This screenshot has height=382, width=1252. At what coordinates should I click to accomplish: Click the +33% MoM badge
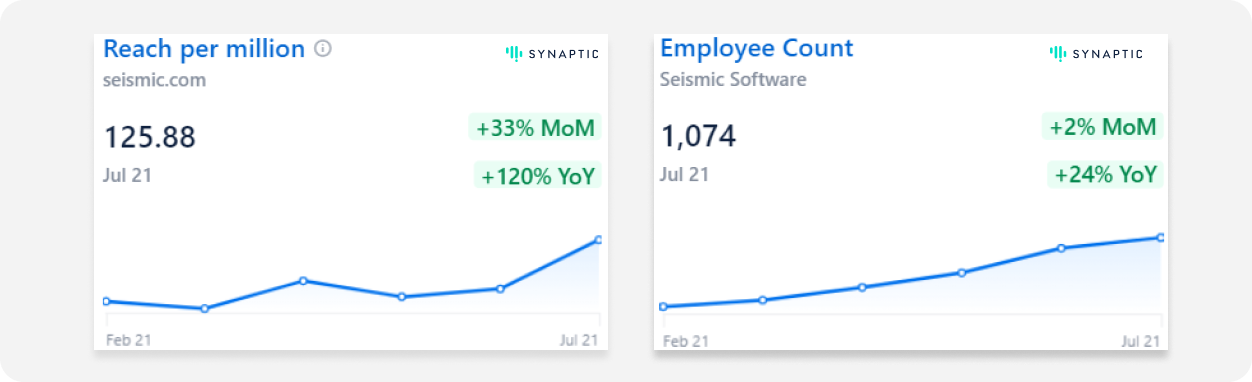[535, 128]
